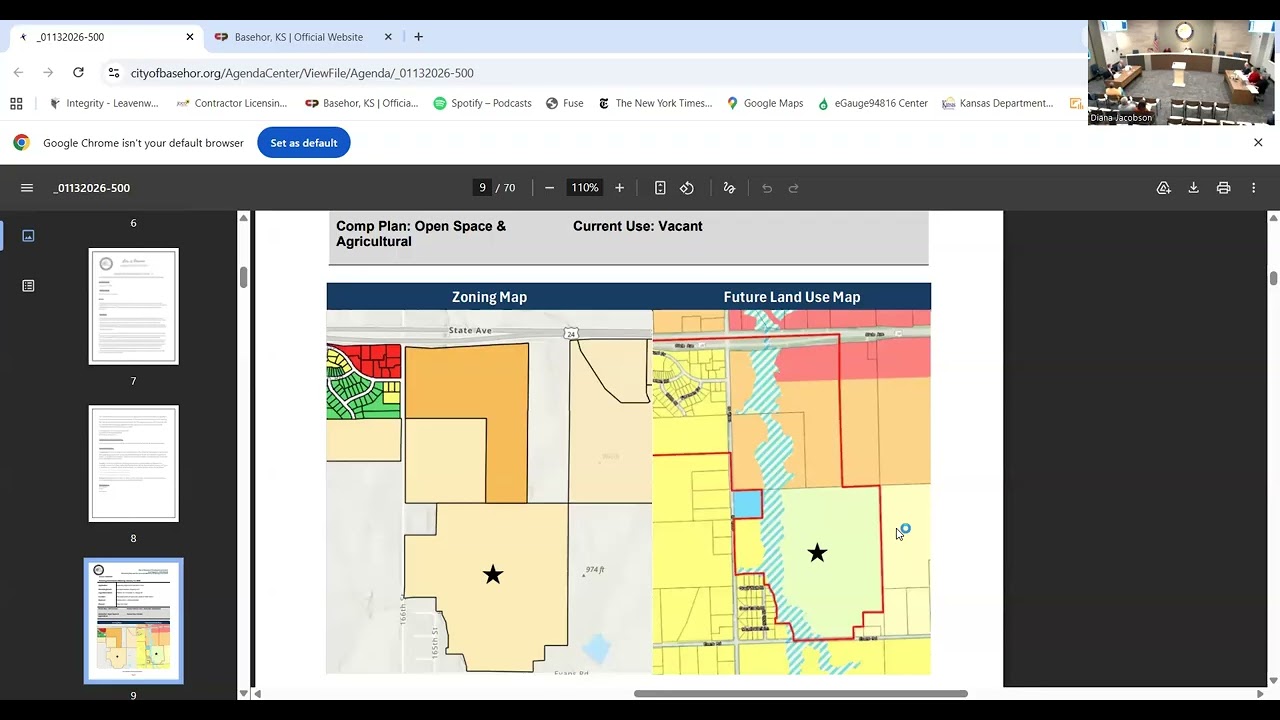Viewport: 1280px width, 720px height.
Task: Select page 8 thumbnail
Action: point(133,463)
